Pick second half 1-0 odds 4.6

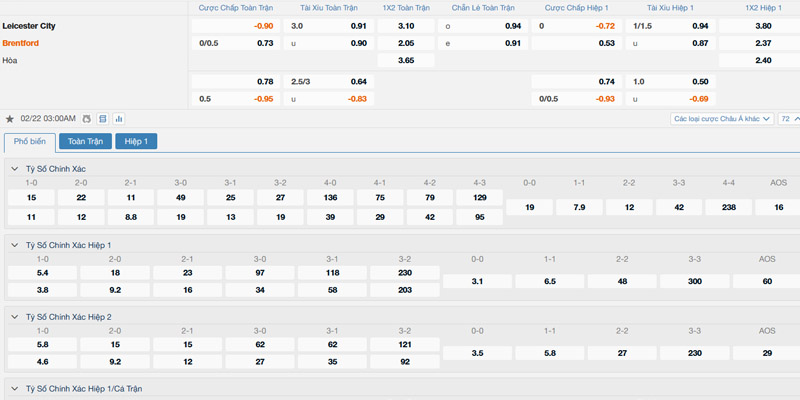point(43,362)
